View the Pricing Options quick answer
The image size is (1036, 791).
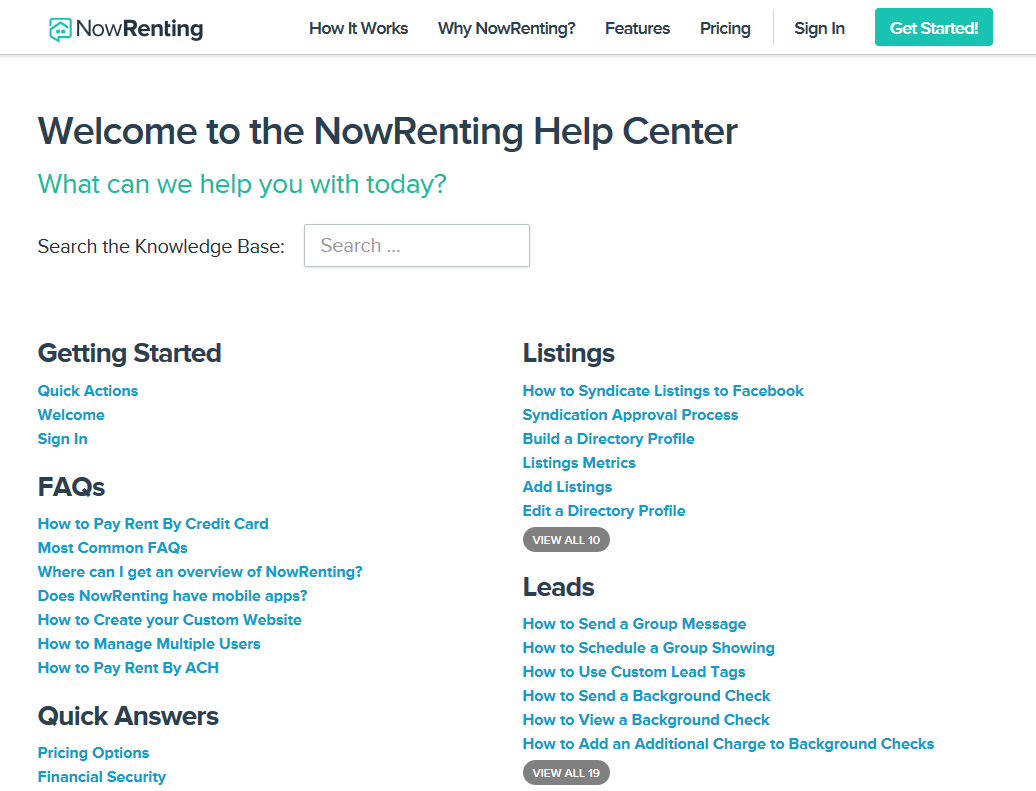click(93, 752)
